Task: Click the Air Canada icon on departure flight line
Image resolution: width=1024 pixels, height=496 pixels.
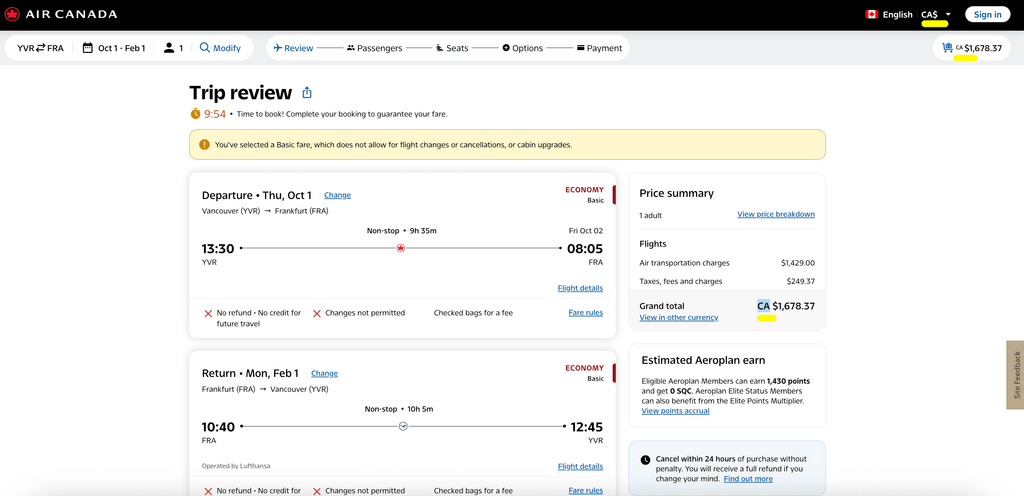Action: [401, 248]
